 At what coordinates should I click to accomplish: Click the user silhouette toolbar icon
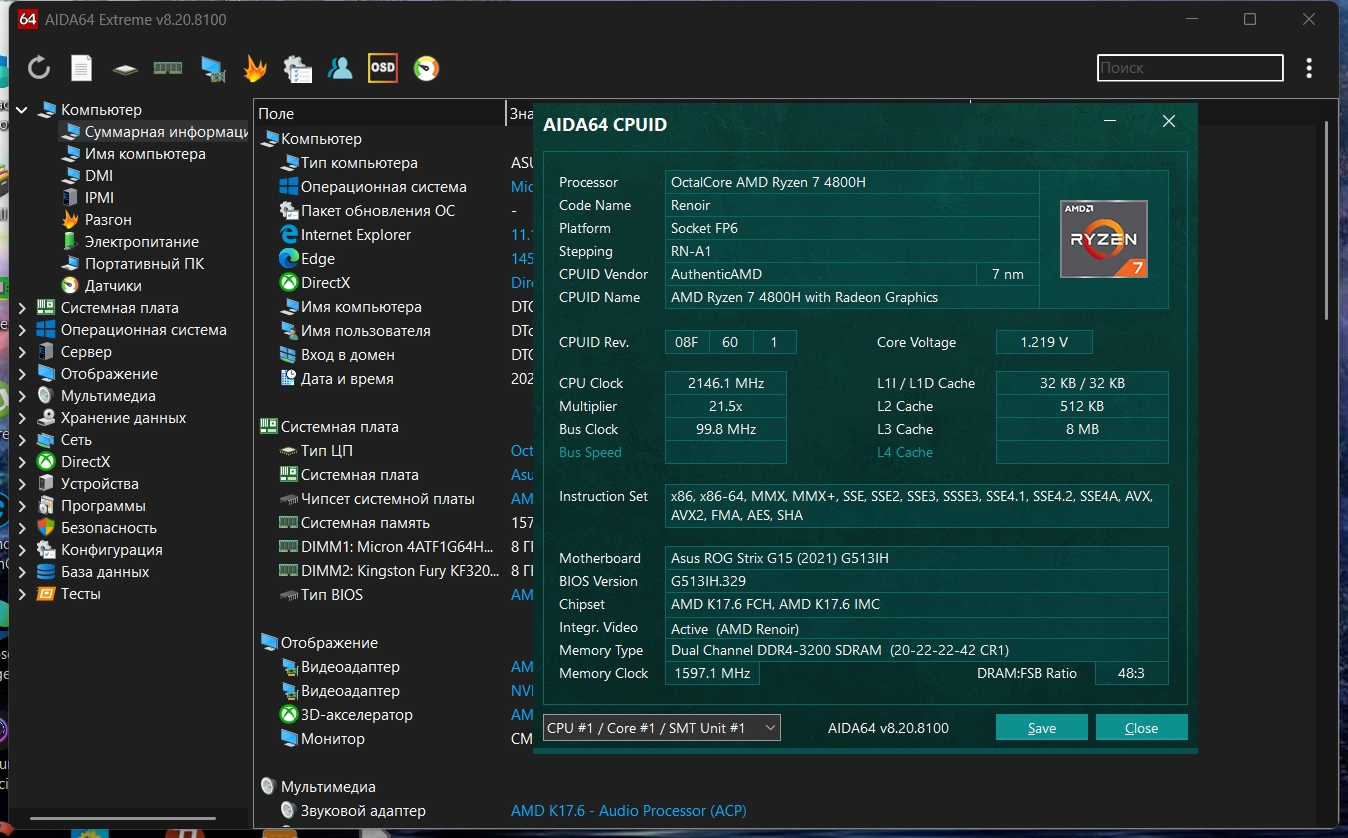tap(340, 68)
